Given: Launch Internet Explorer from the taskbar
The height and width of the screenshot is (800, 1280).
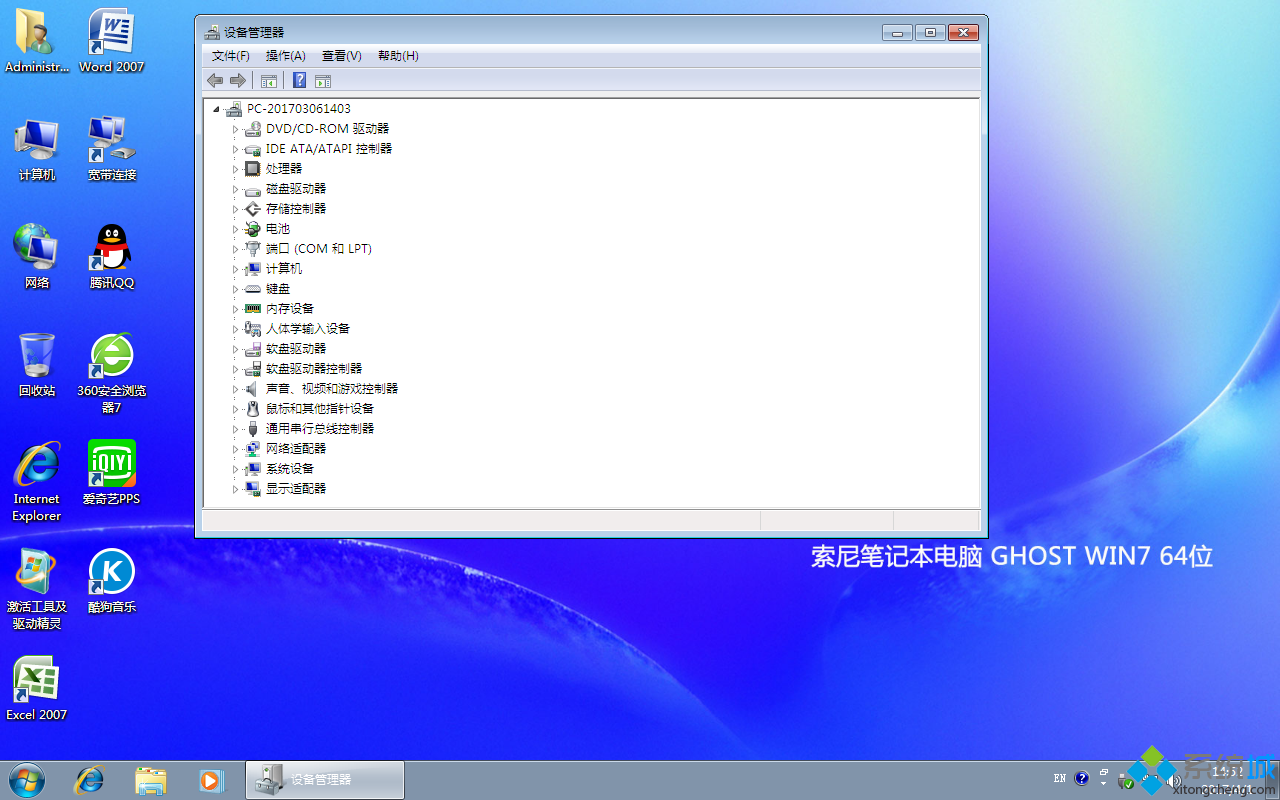Looking at the screenshot, I should (x=90, y=780).
